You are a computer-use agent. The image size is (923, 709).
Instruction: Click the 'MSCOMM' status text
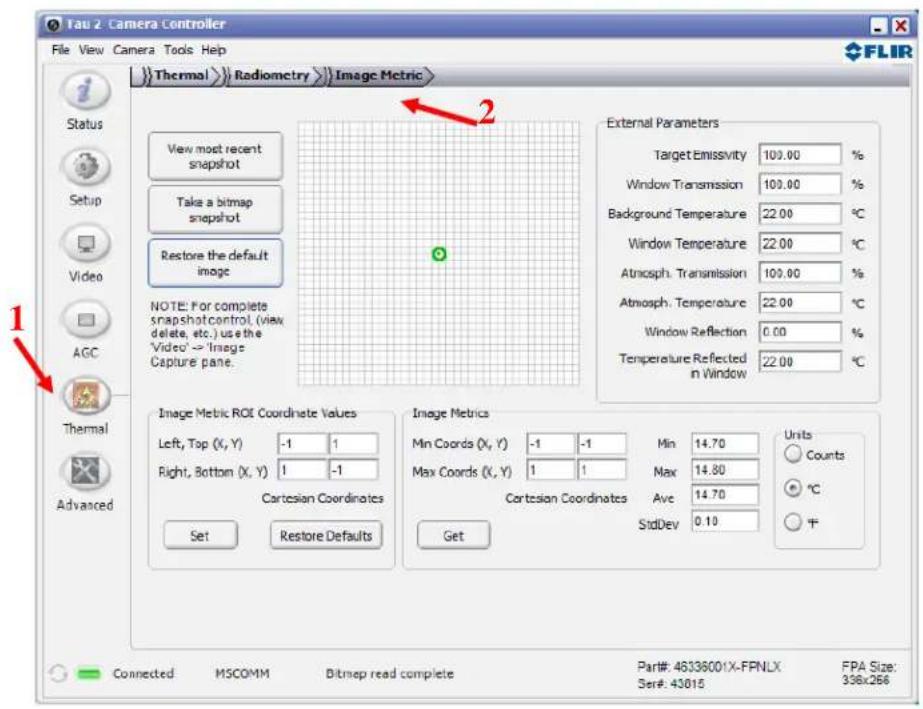click(x=242, y=673)
